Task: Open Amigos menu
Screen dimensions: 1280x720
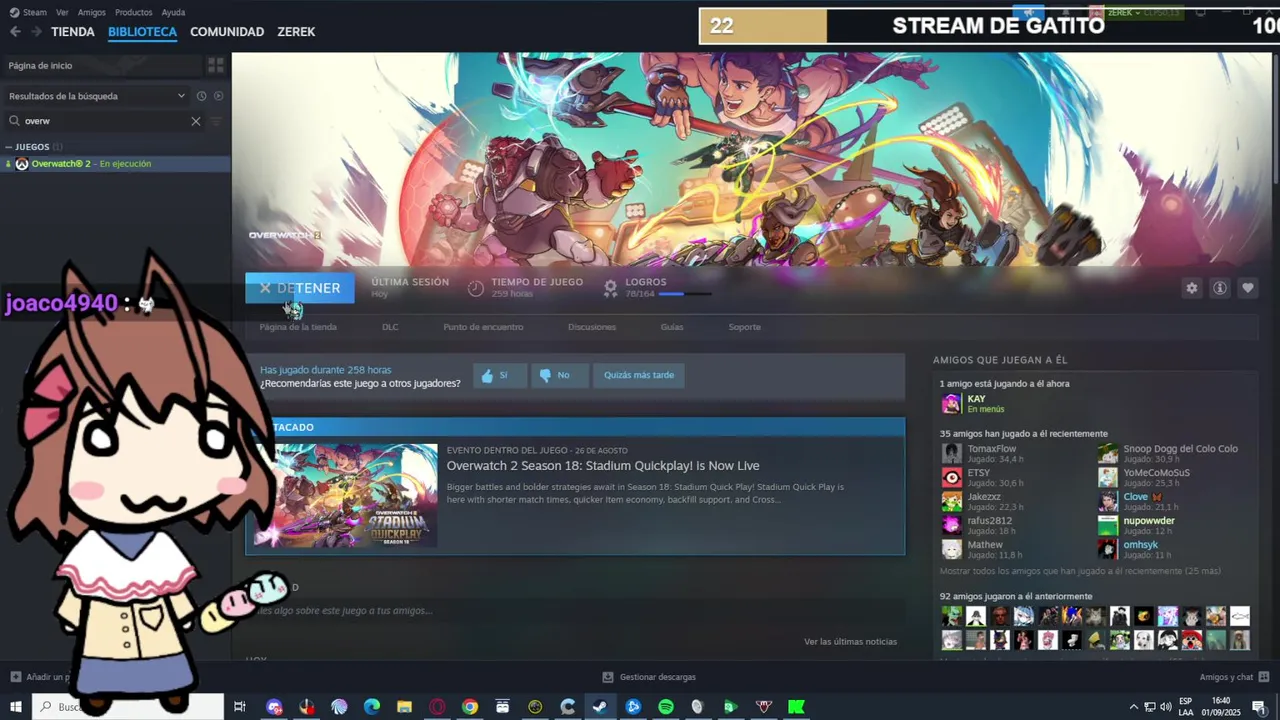Action: coord(91,12)
